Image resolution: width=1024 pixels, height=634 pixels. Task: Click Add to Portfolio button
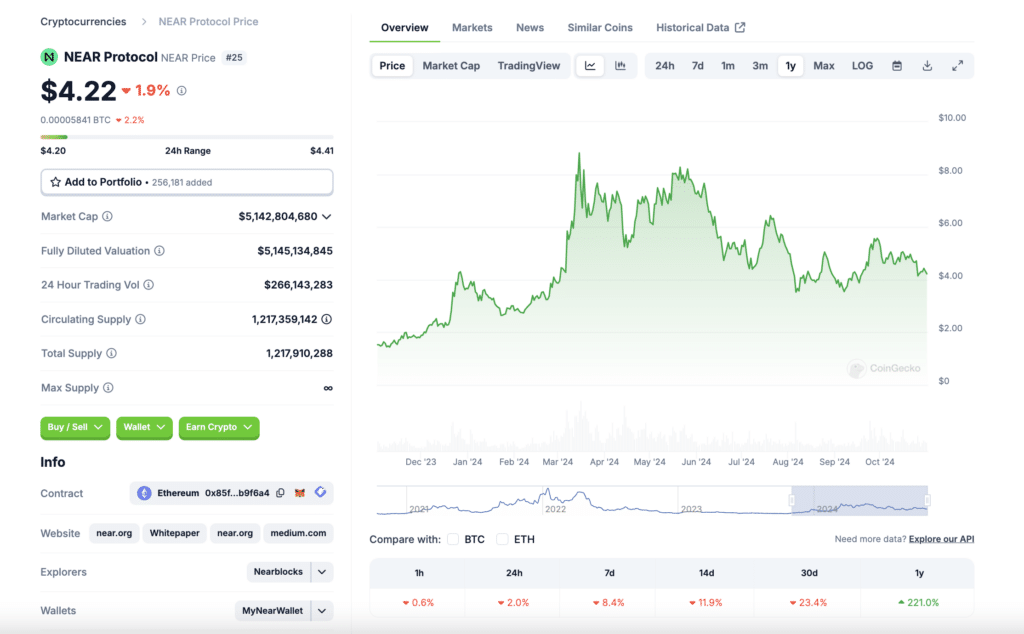click(x=187, y=182)
